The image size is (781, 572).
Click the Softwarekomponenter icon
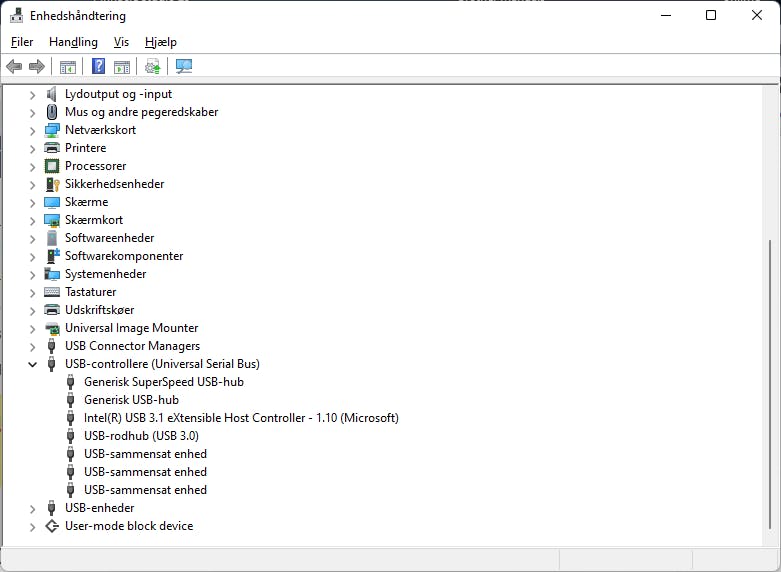tap(52, 256)
